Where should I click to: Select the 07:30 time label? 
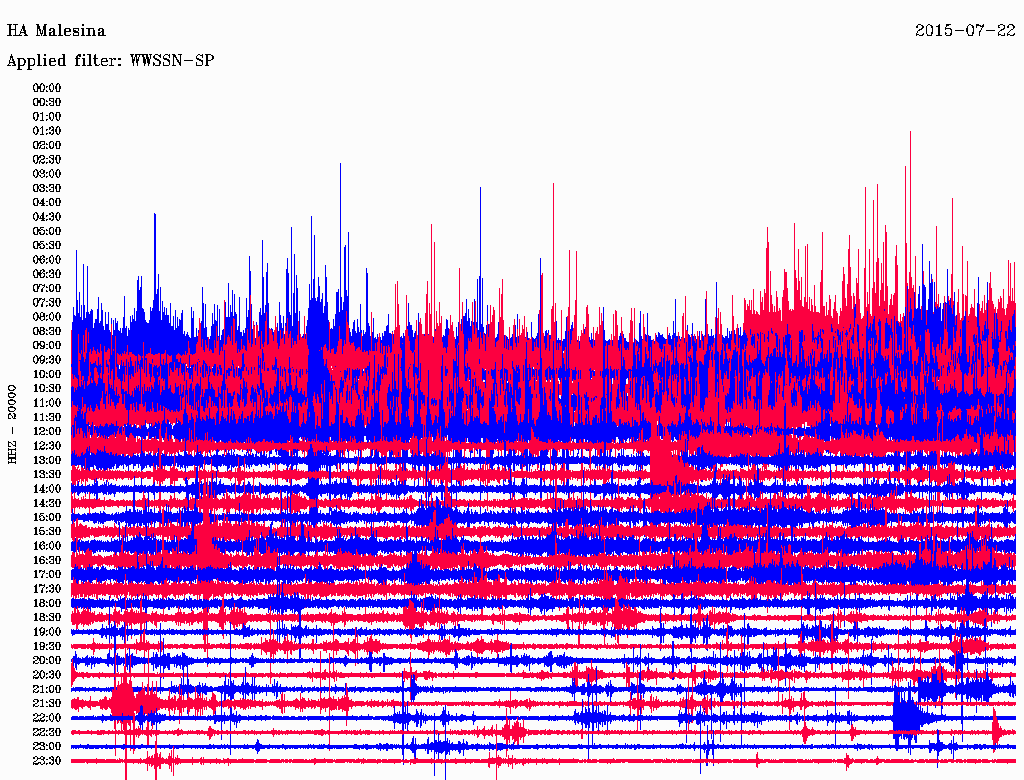click(x=47, y=303)
